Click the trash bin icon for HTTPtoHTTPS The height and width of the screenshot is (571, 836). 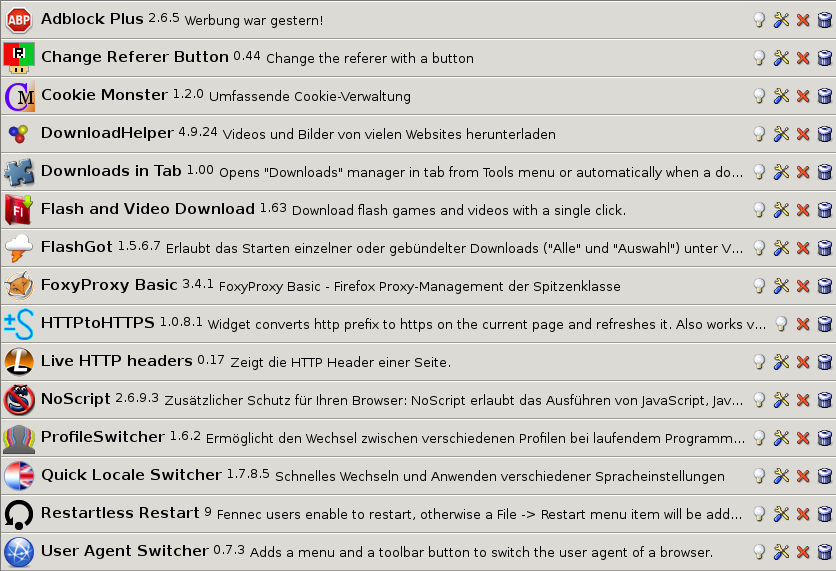click(824, 324)
